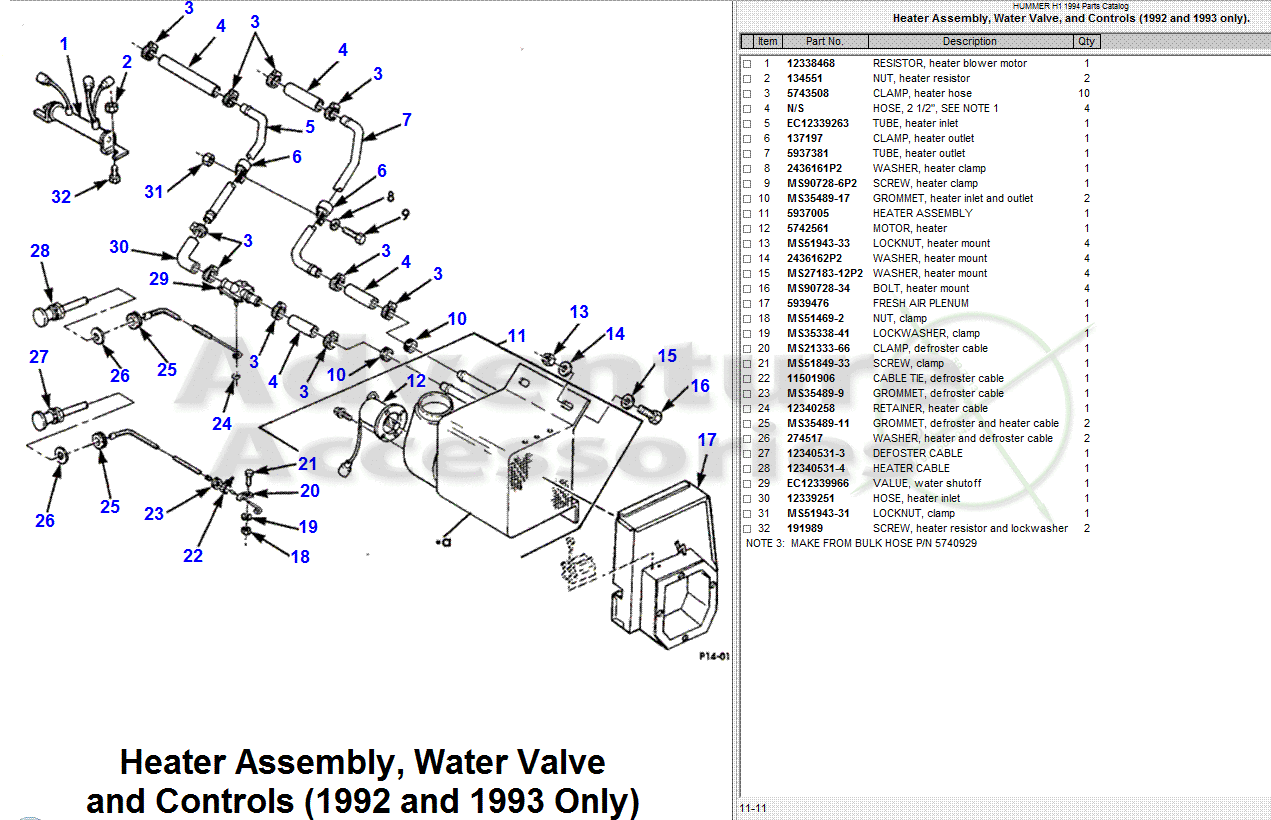Click the catalog heading Heater Assembly, Water Valve, and Controls

[1071, 18]
